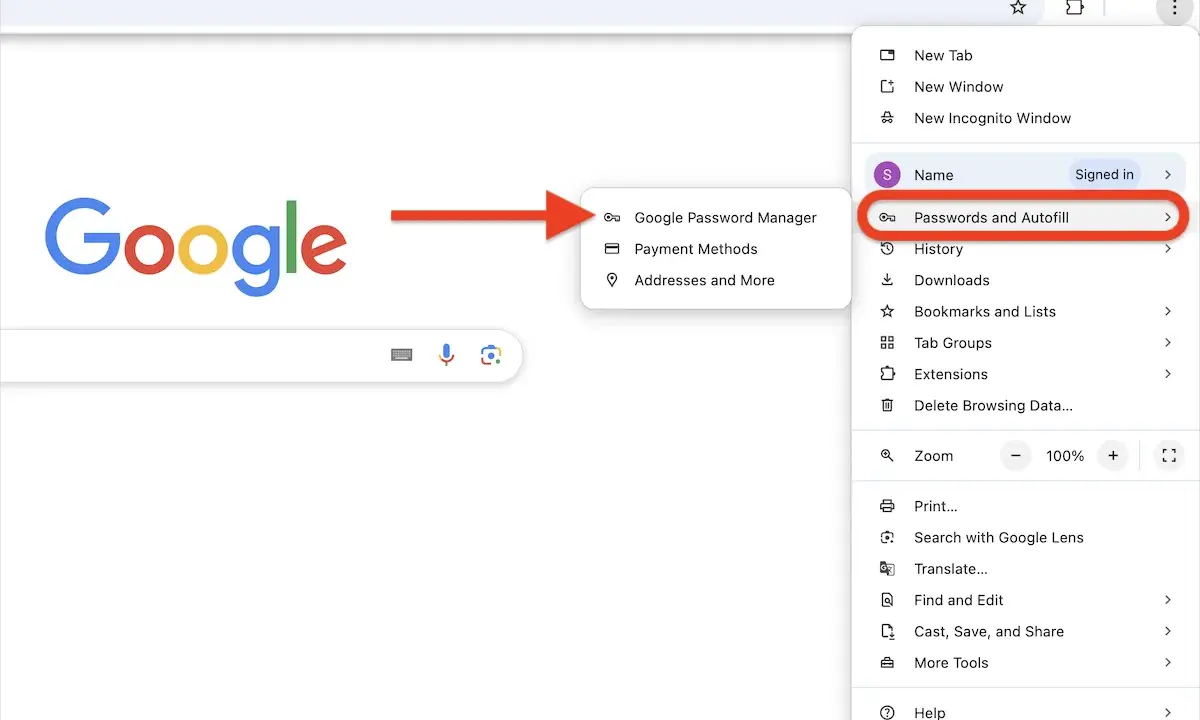Click the three-dot Chrome menu button

1174,8
